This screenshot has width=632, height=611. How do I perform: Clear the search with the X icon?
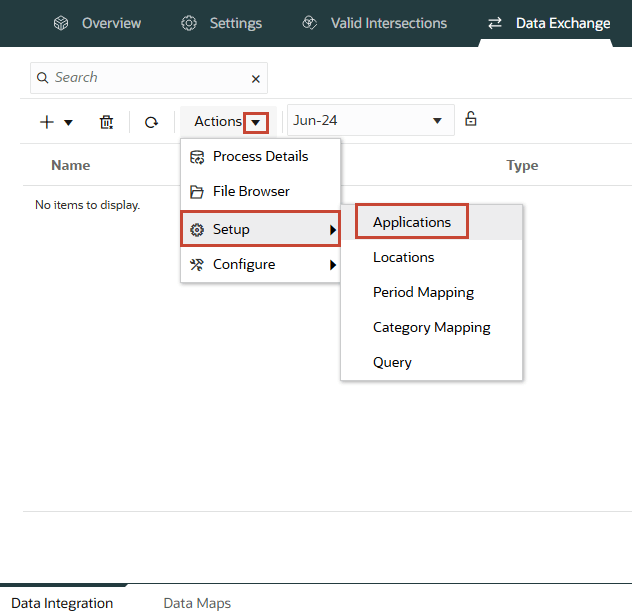256,79
